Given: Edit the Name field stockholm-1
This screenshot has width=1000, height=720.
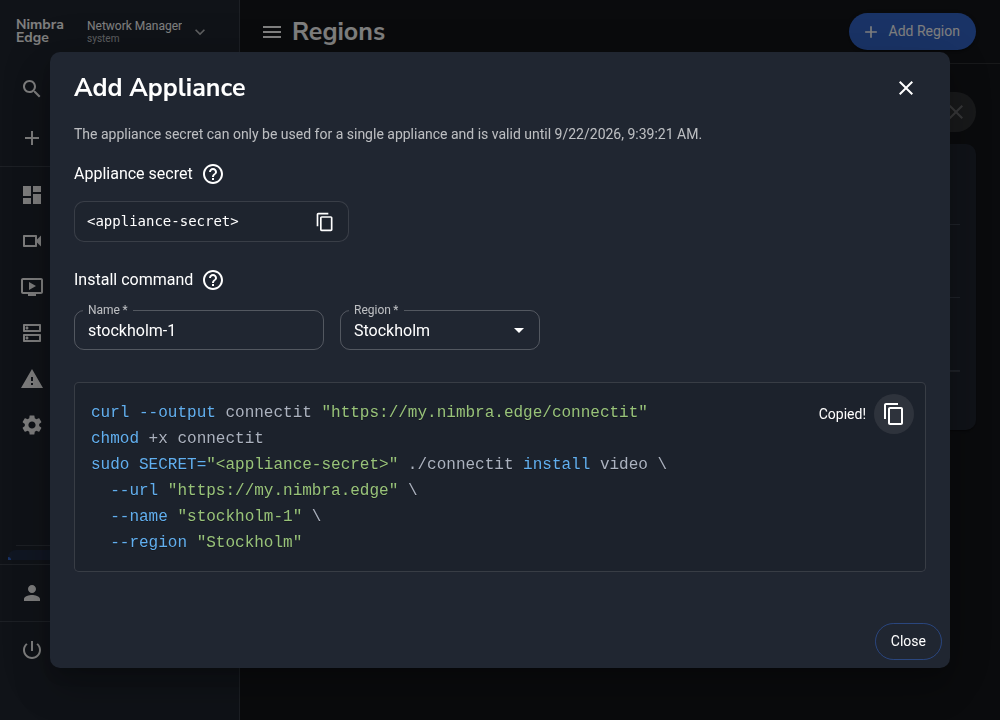Looking at the screenshot, I should 199,330.
